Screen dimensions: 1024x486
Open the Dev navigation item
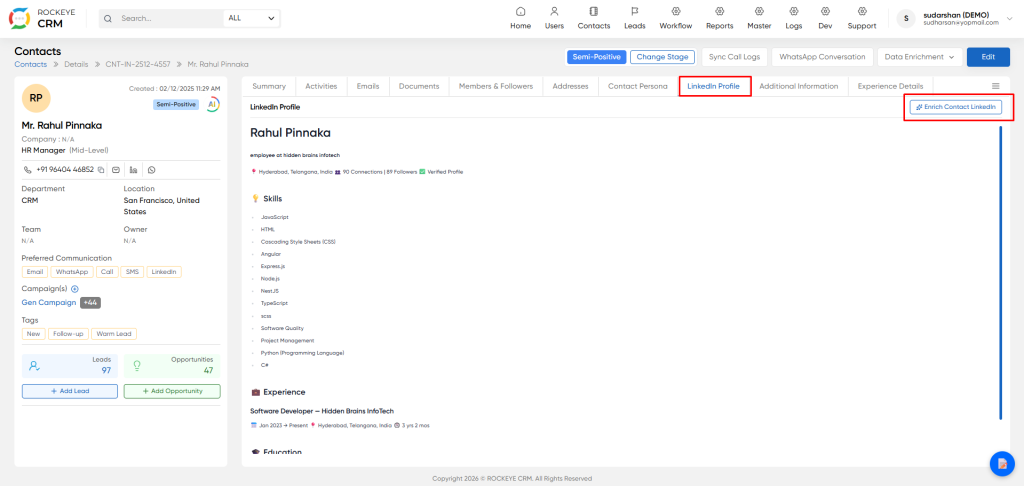click(x=825, y=18)
